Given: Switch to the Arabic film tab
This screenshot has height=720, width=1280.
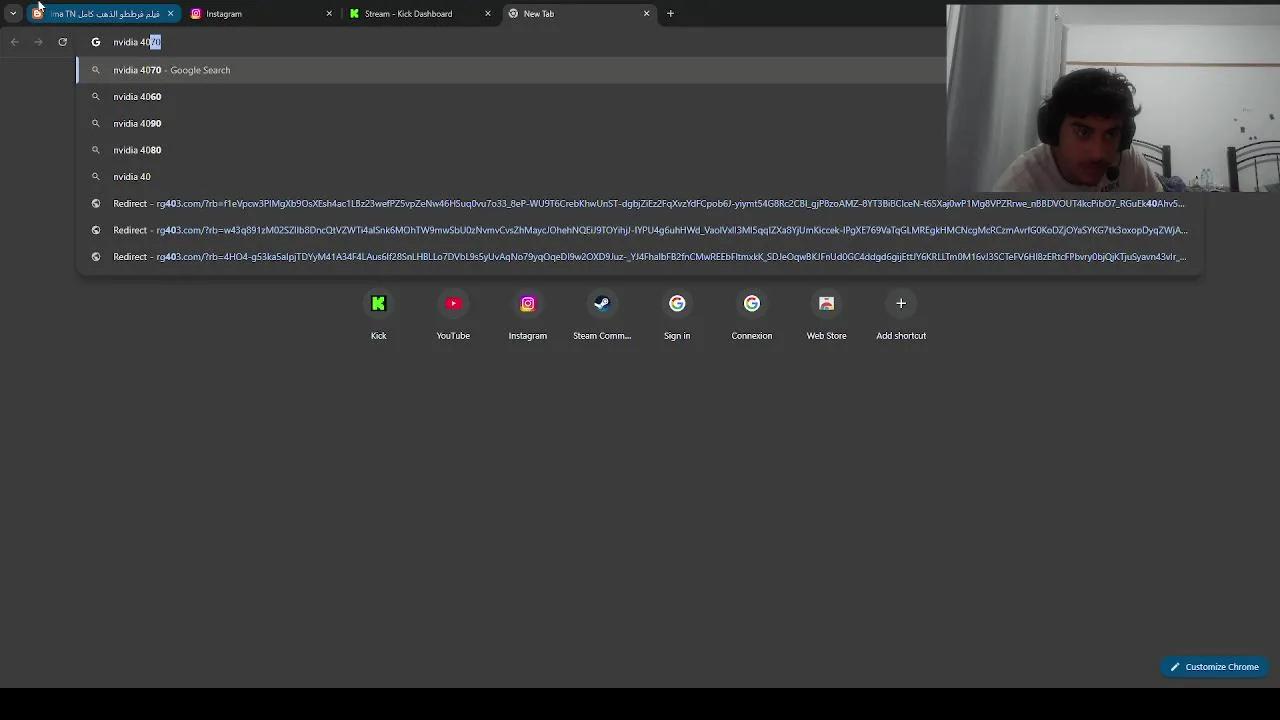Looking at the screenshot, I should (104, 14).
